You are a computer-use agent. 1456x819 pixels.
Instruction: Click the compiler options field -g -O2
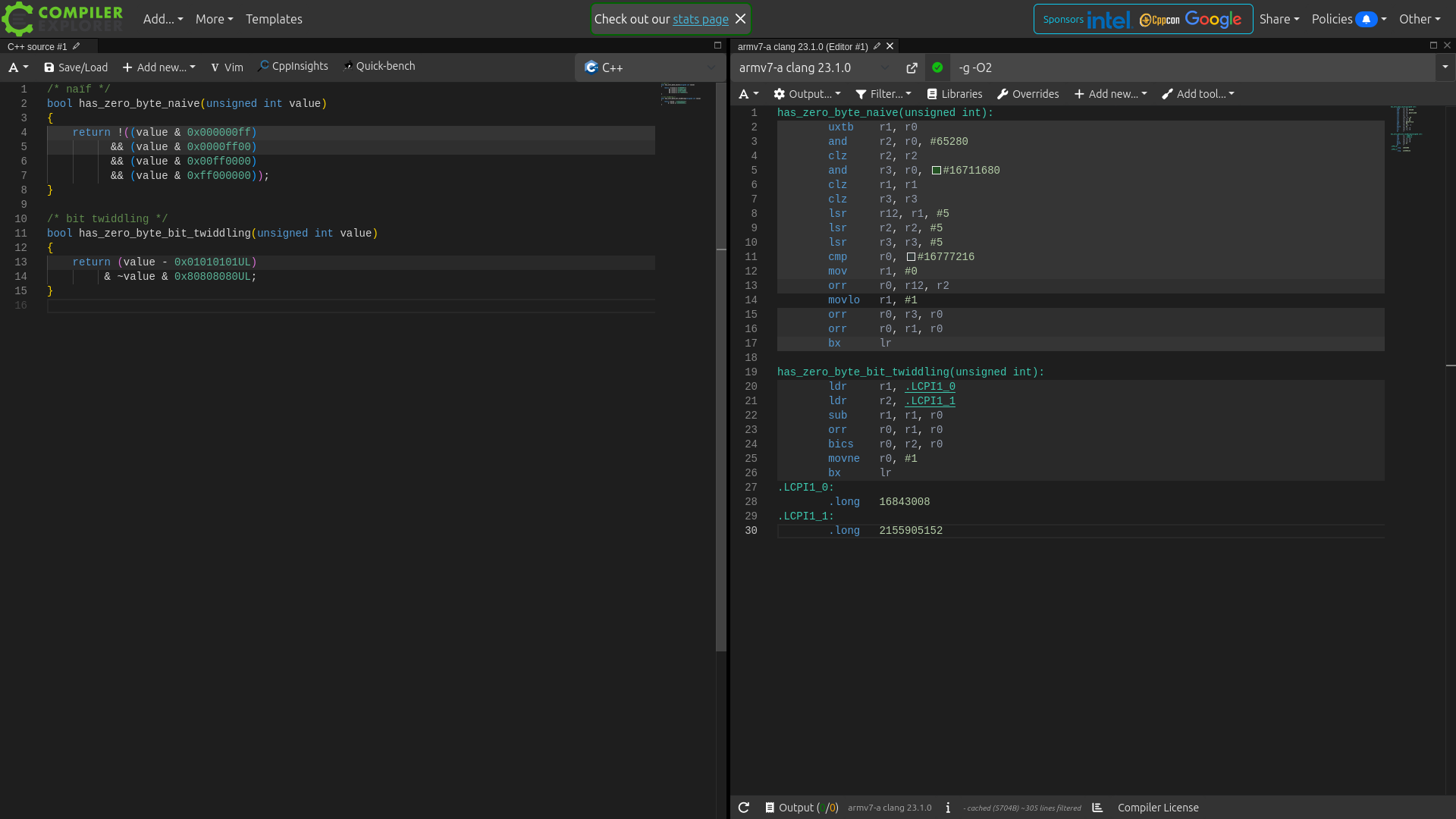(x=1193, y=67)
